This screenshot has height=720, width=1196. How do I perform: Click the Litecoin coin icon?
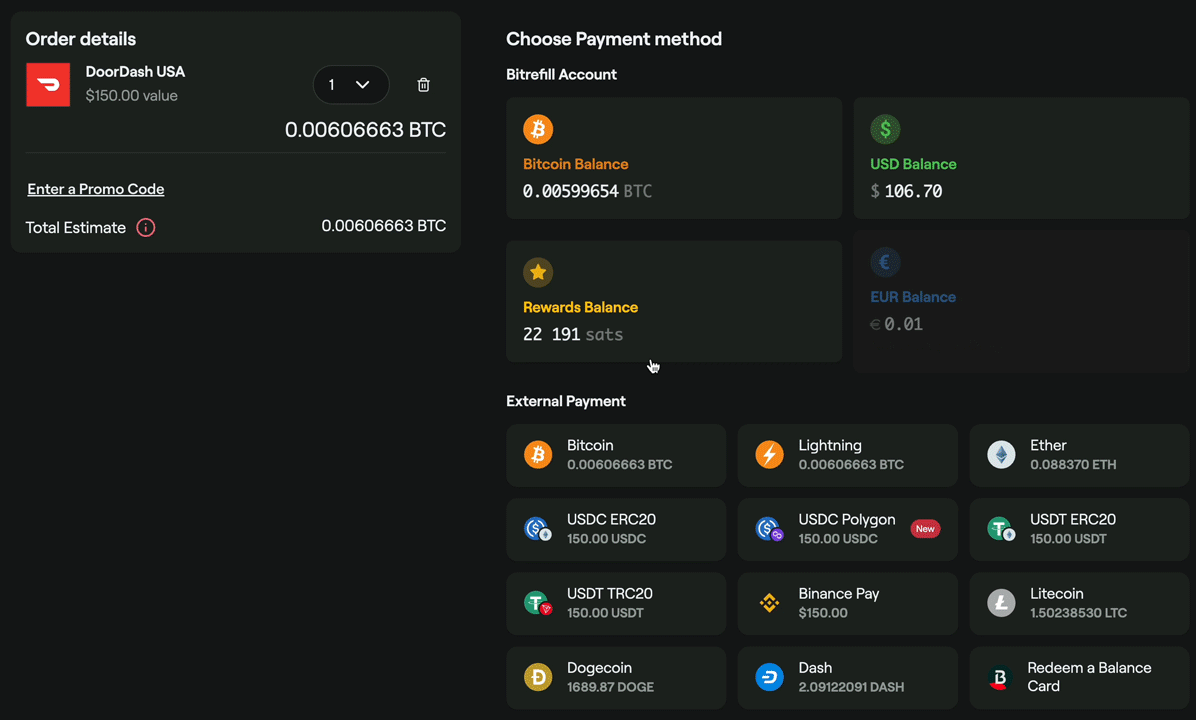(x=1001, y=603)
